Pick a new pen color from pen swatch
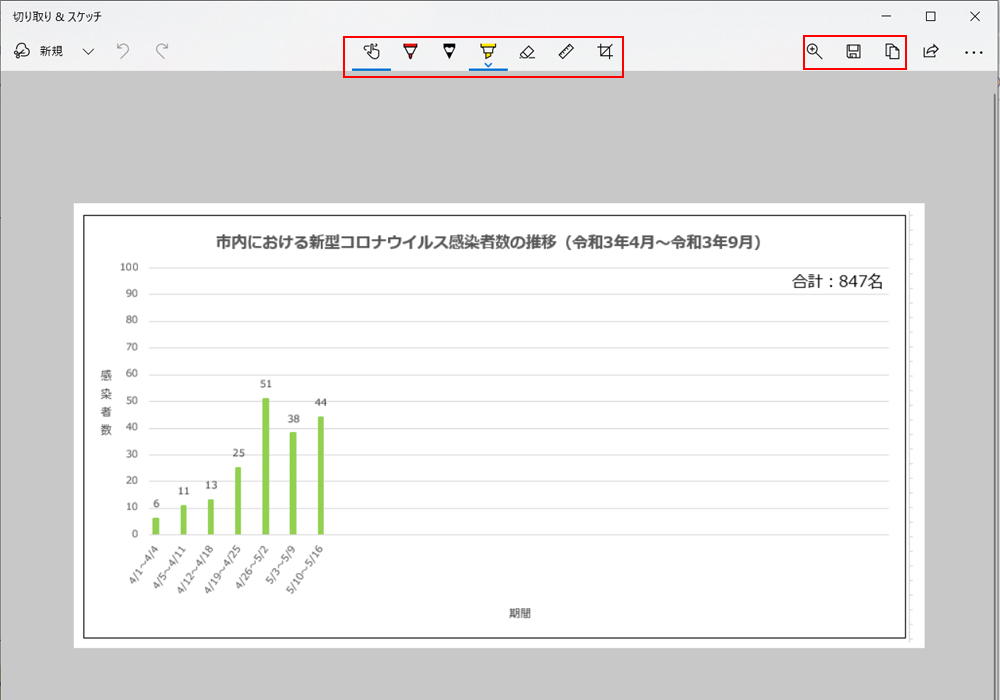1000x700 pixels. tap(410, 51)
